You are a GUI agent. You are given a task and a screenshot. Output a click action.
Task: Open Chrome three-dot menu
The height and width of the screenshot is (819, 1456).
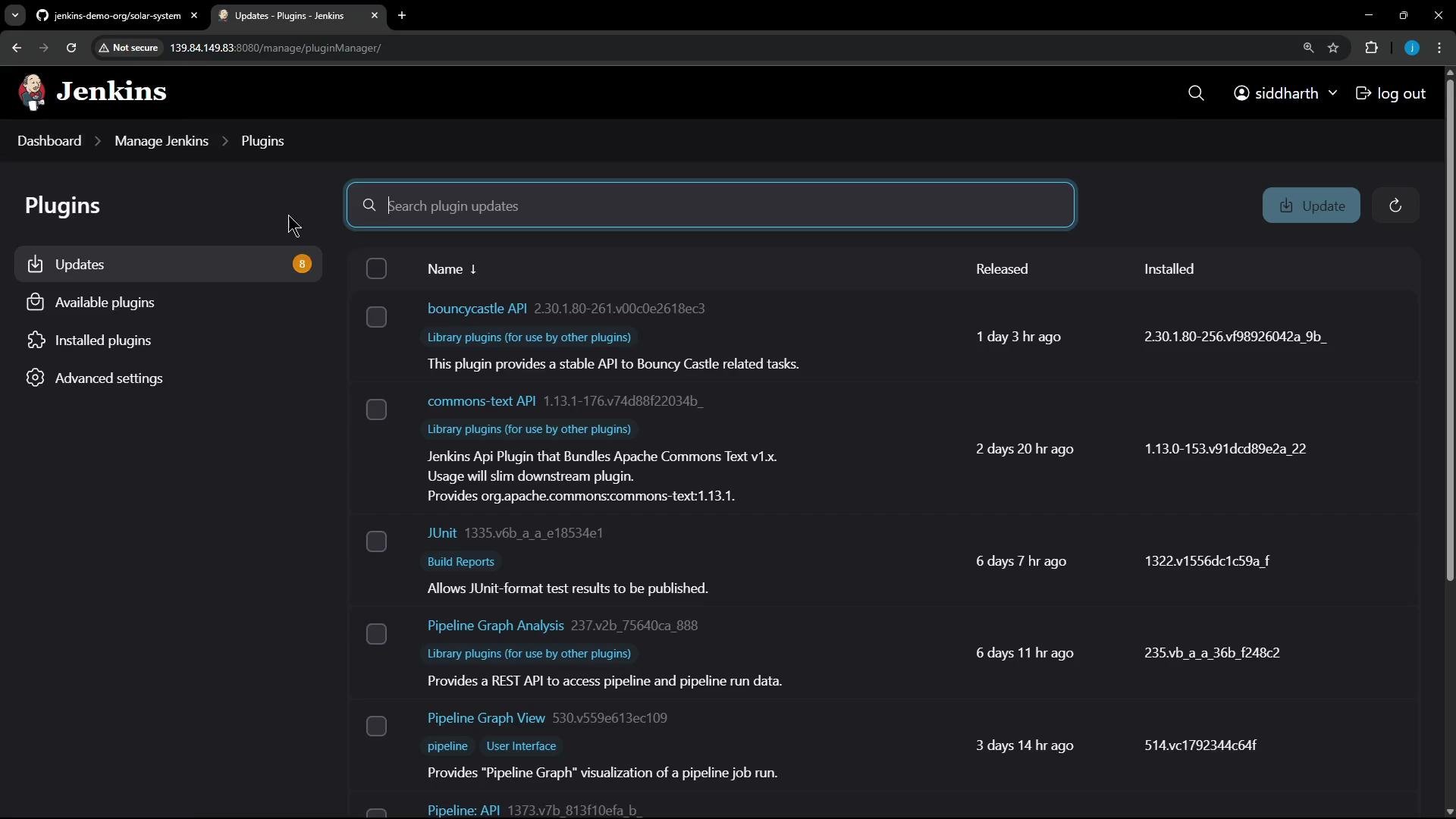pos(1440,48)
